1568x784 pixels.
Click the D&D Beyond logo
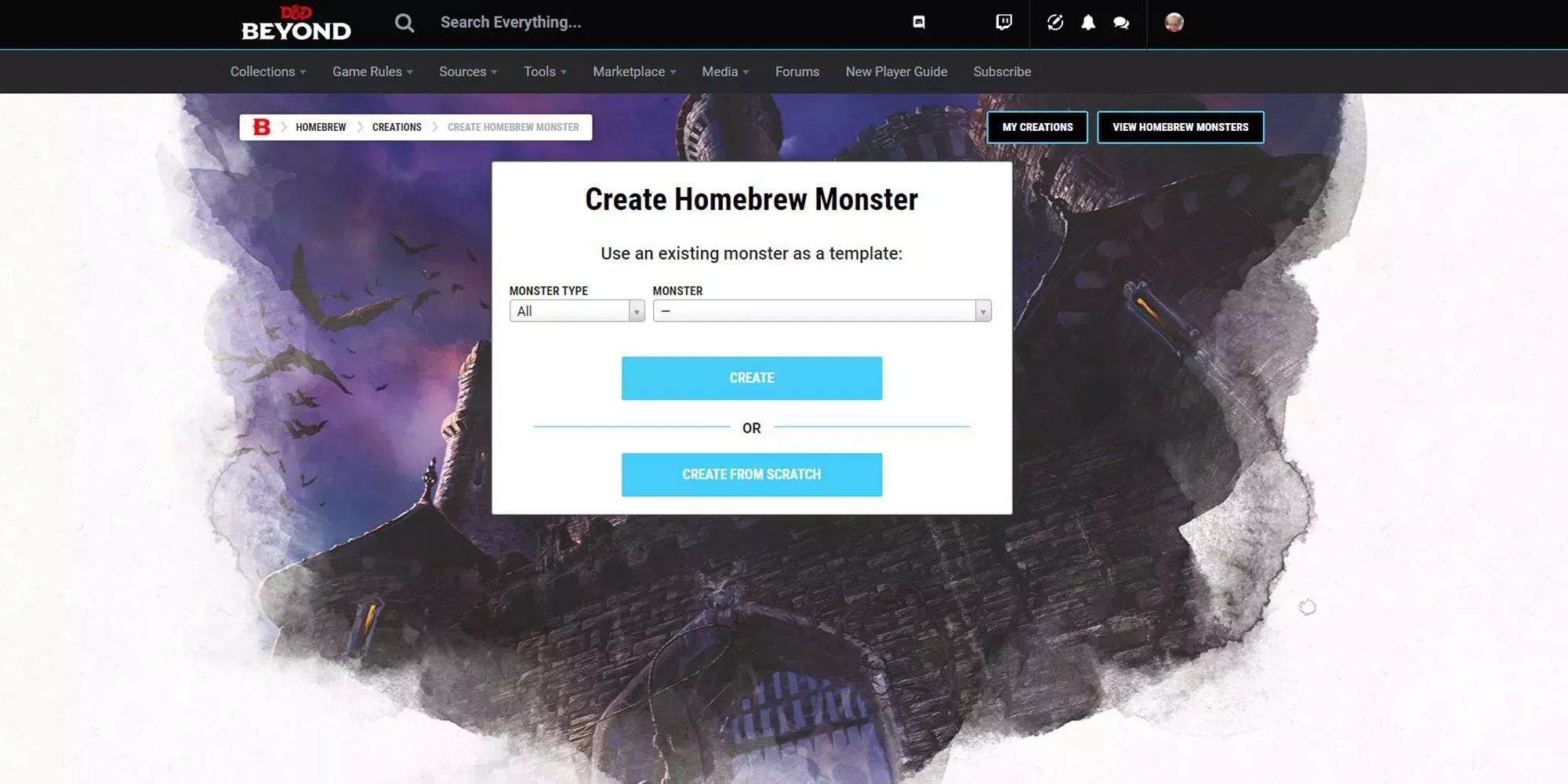[296, 24]
